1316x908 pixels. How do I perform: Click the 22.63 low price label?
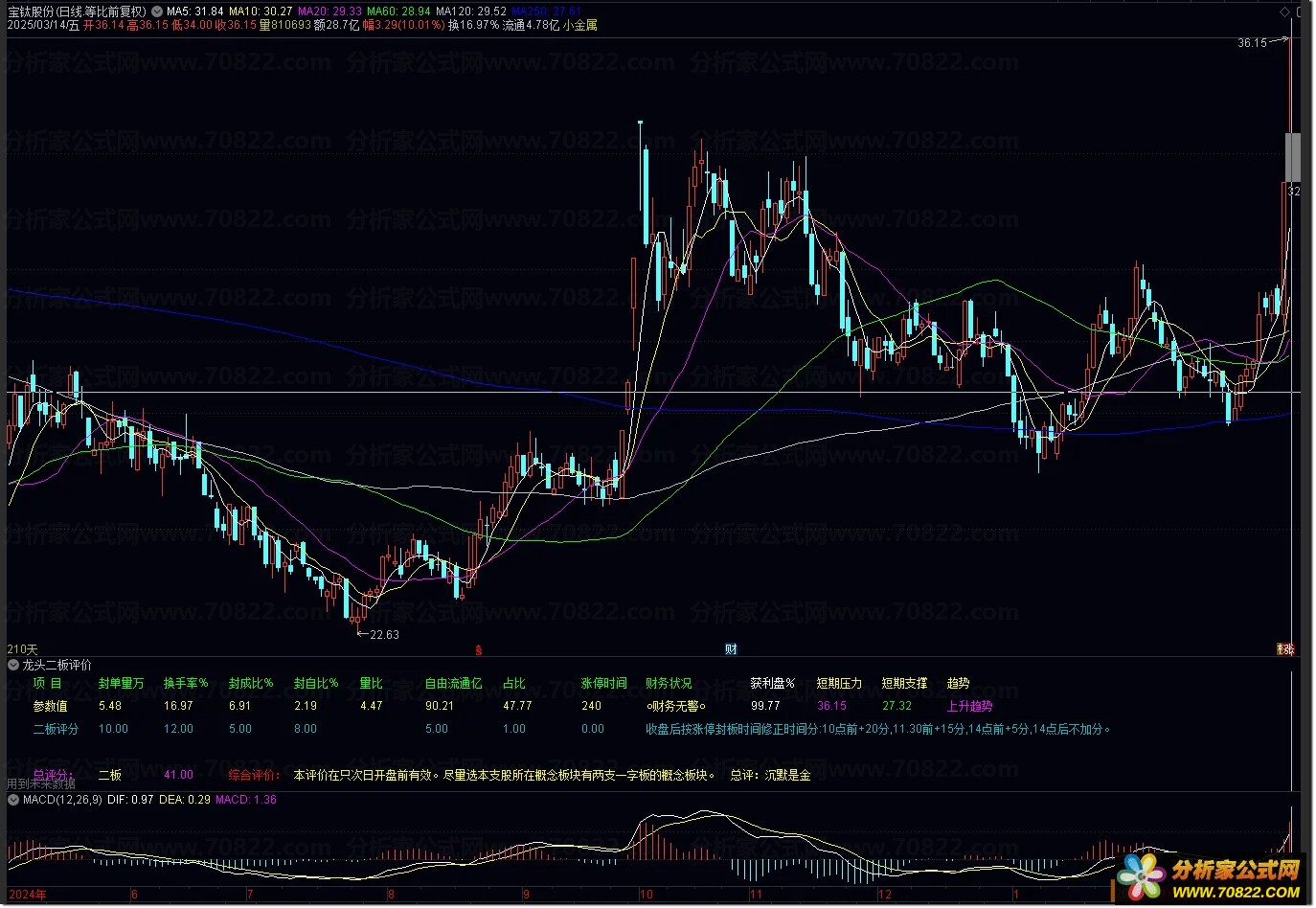click(x=384, y=635)
